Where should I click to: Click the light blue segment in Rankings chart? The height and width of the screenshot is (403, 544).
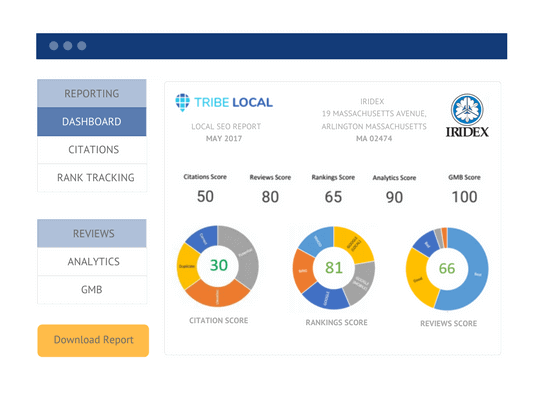pyautogui.click(x=317, y=240)
